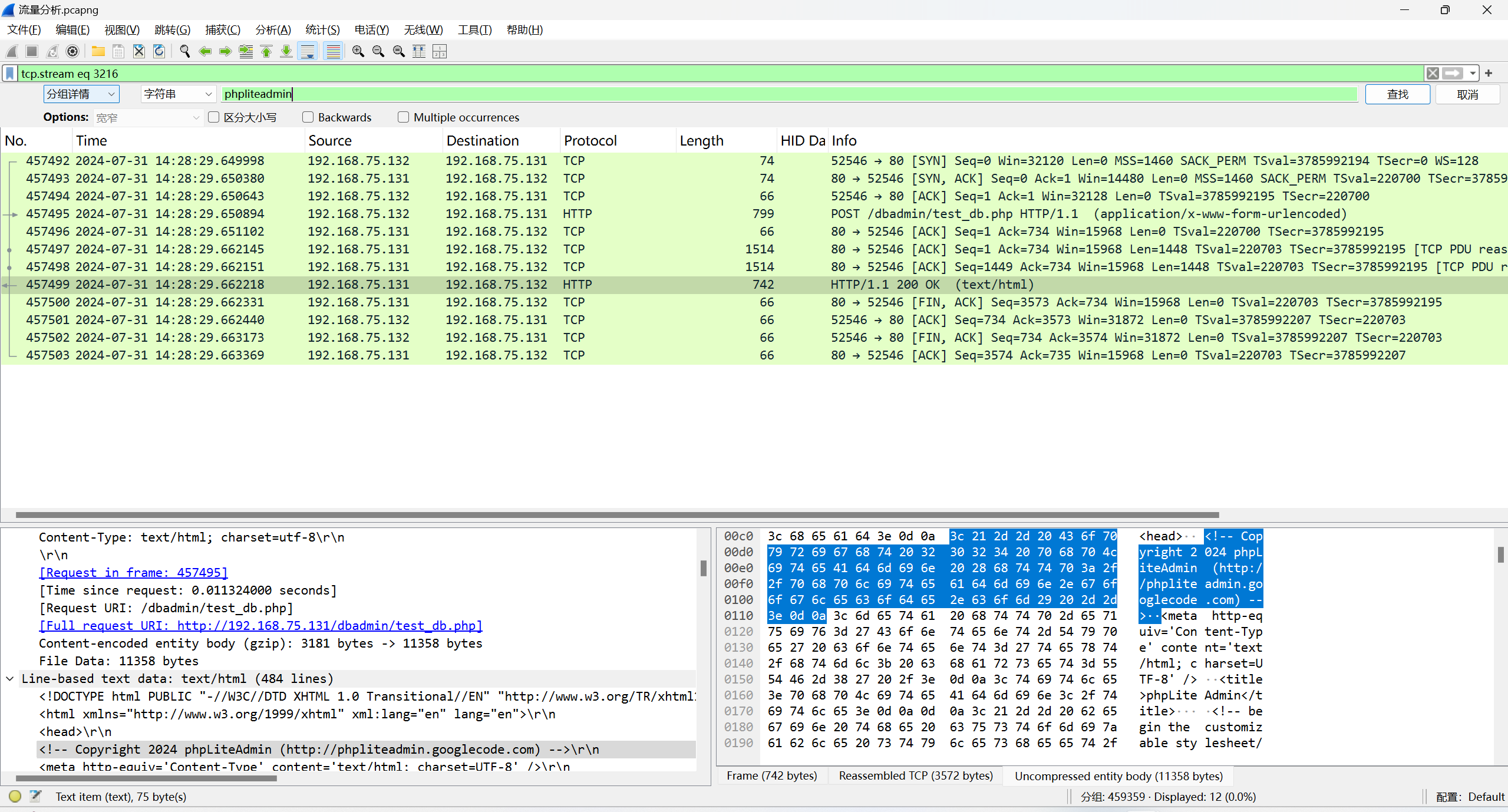This screenshot has width=1508, height=812.
Task: Switch to Uncompressed entity body tab
Action: pos(1118,775)
